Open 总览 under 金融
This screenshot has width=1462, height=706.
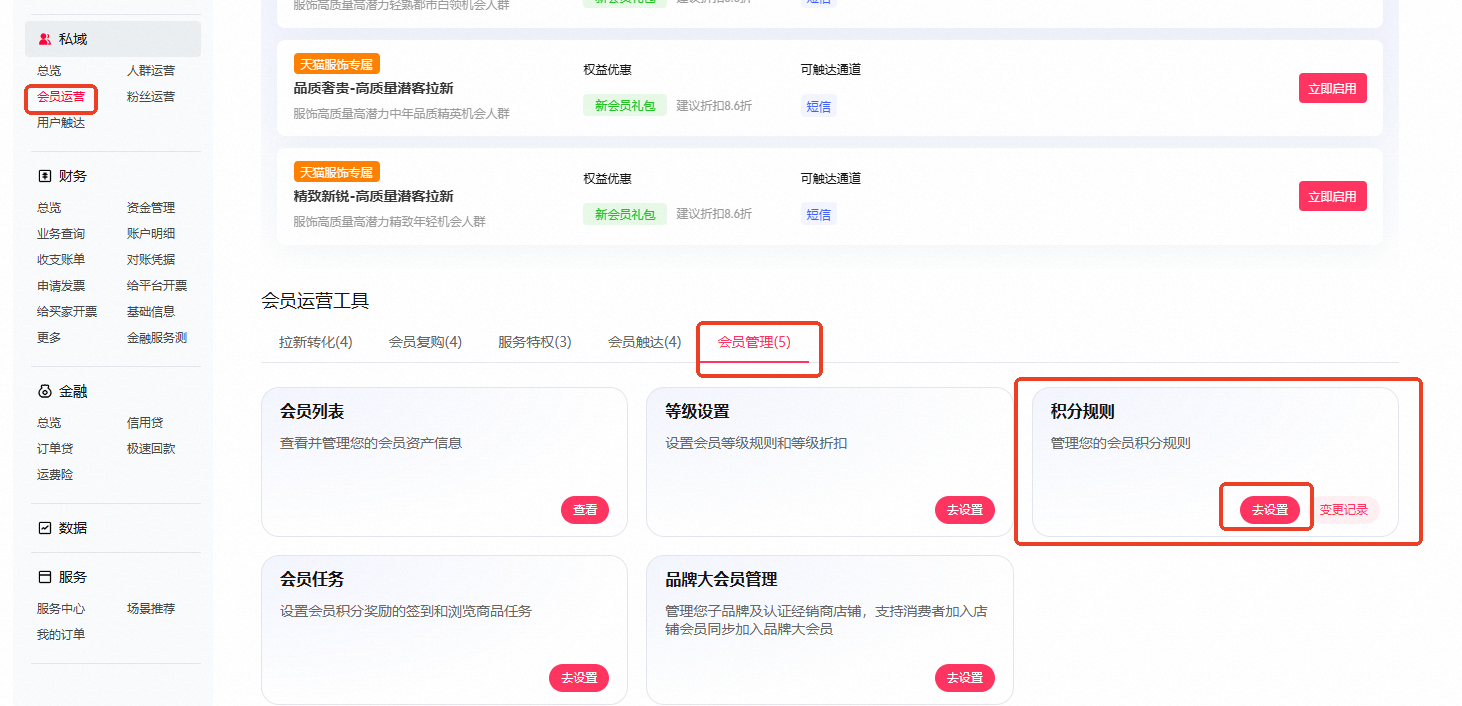[49, 423]
